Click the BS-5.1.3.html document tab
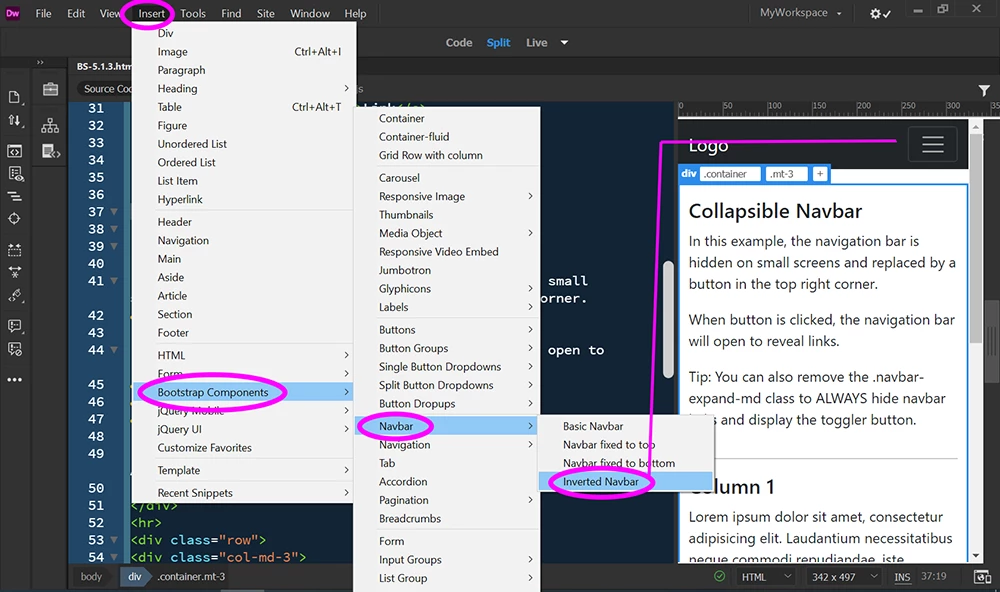Viewport: 1000px width, 592px height. tap(104, 66)
